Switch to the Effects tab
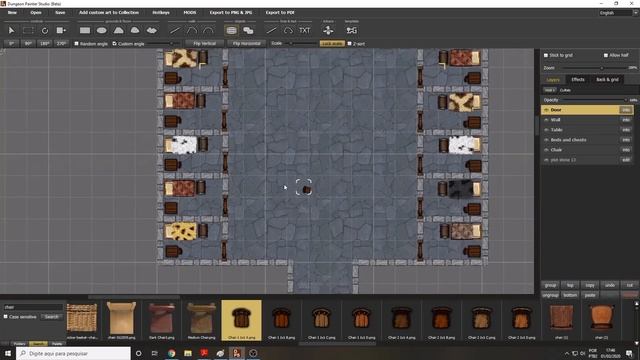Viewport: 640px width, 360px height. click(578, 80)
